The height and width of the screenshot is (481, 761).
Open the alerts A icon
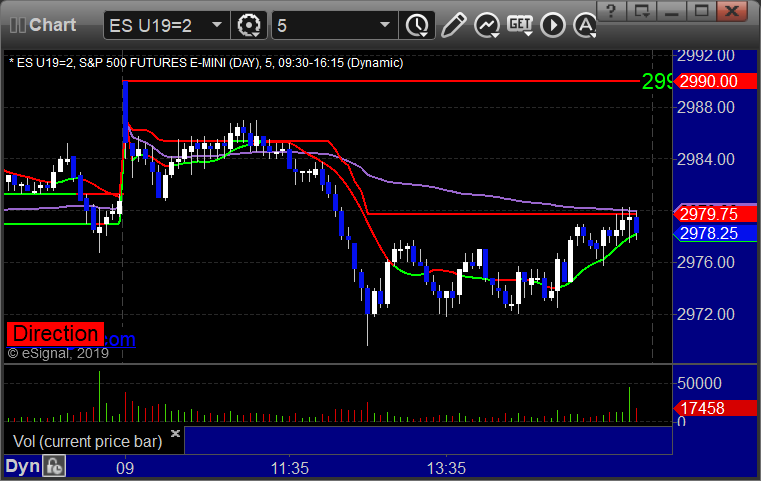click(585, 25)
